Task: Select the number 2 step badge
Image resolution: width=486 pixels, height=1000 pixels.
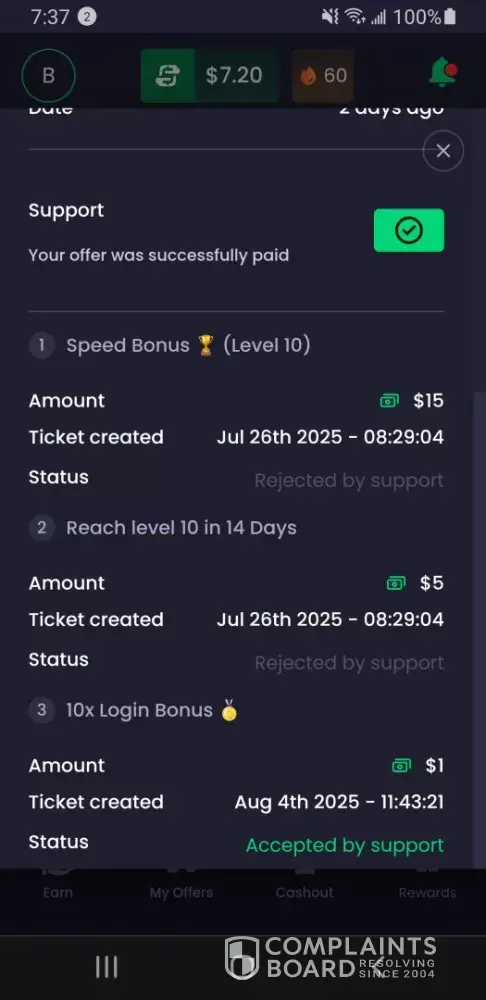Action: [x=41, y=528]
